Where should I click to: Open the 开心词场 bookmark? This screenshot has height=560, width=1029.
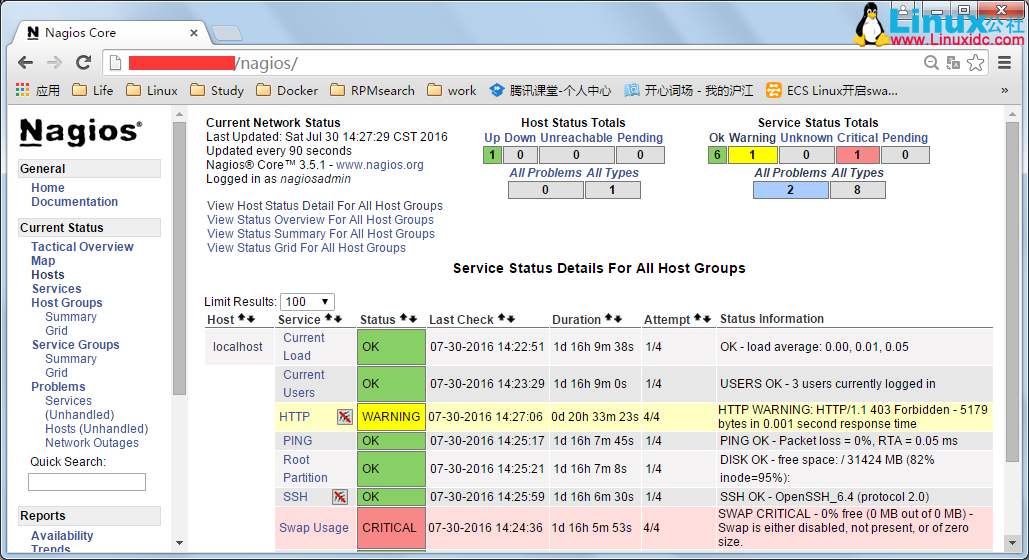[688, 91]
